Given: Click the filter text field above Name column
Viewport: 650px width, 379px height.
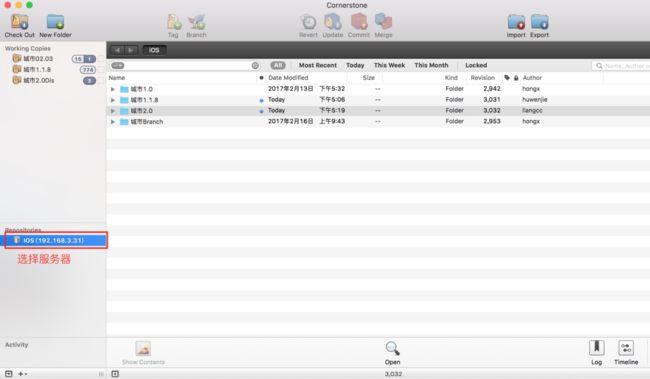Looking at the screenshot, I should coord(184,66).
